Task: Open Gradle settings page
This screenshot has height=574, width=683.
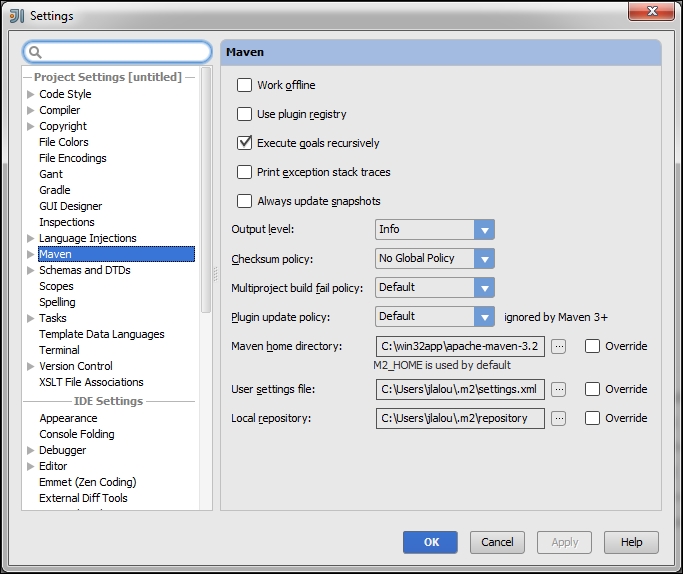Action: pyautogui.click(x=55, y=190)
